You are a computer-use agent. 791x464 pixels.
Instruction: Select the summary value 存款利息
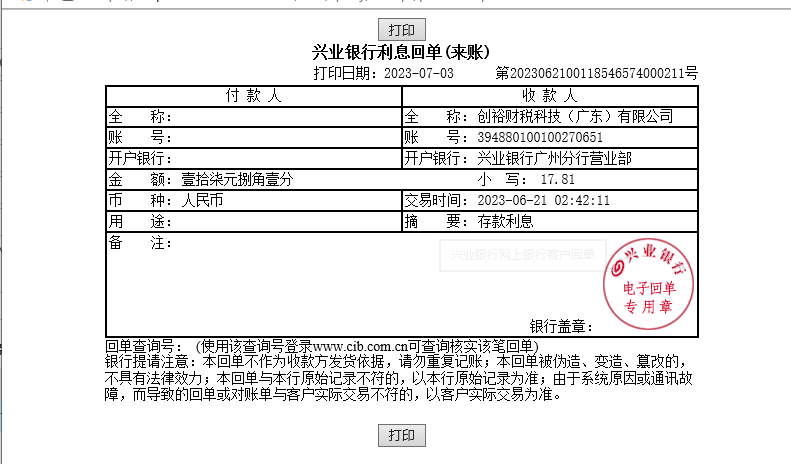[x=505, y=221]
